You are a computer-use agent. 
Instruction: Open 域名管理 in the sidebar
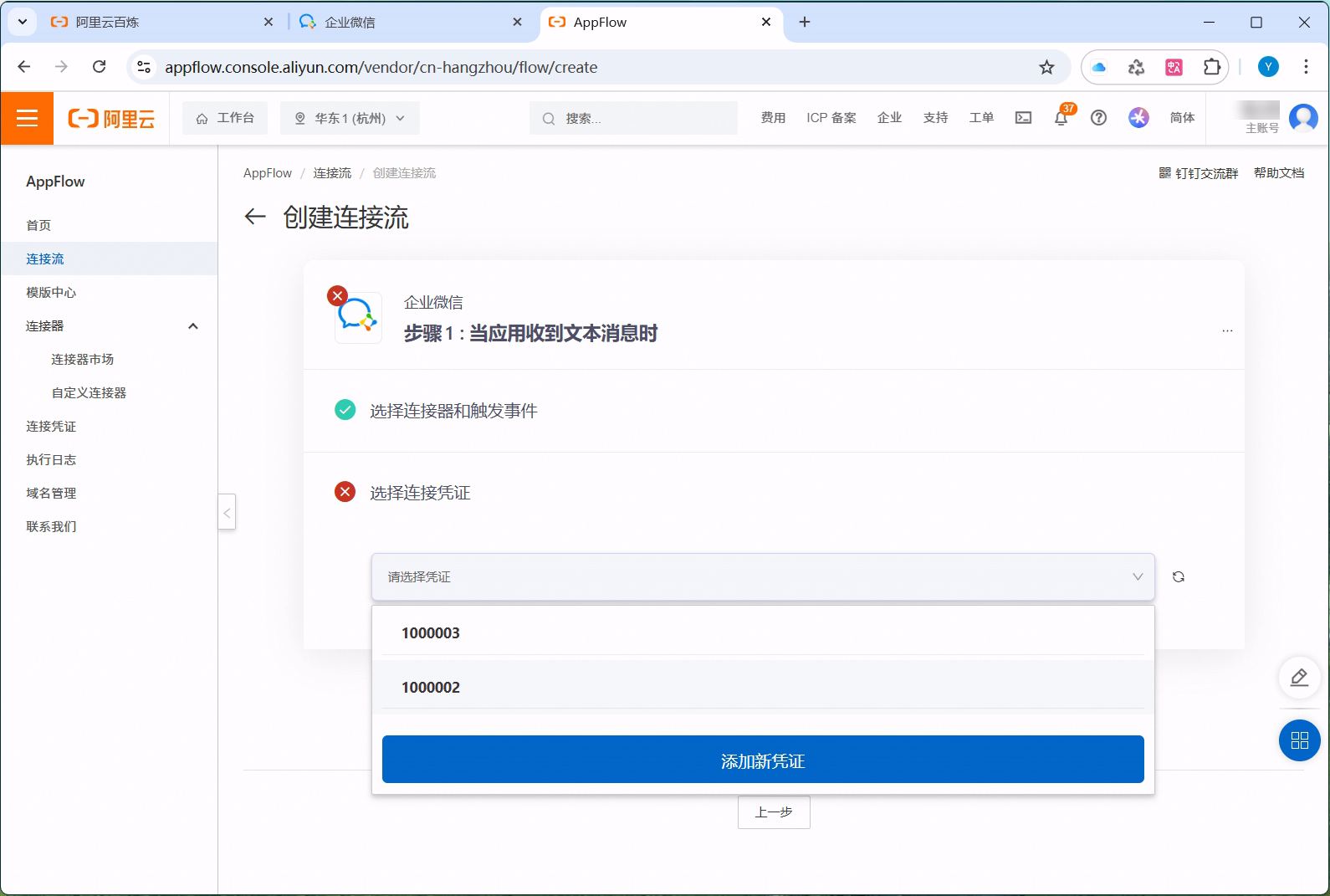51,493
